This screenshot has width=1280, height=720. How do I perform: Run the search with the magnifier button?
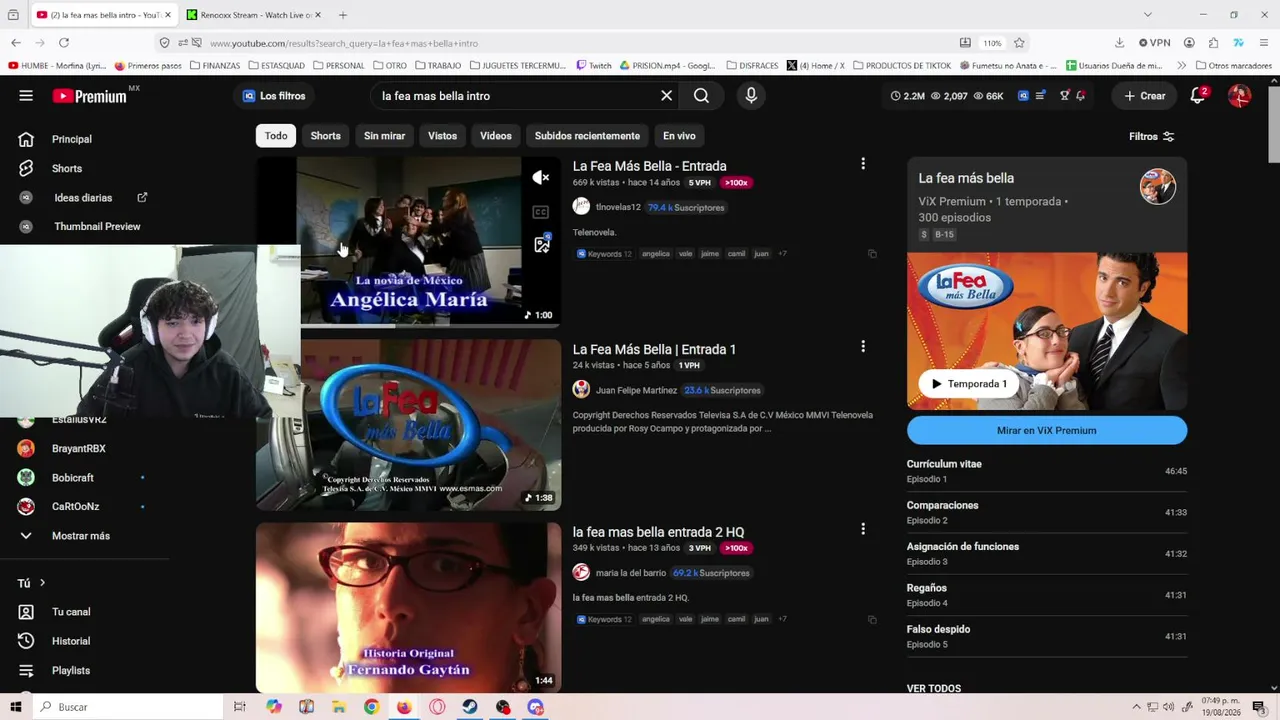coord(701,96)
